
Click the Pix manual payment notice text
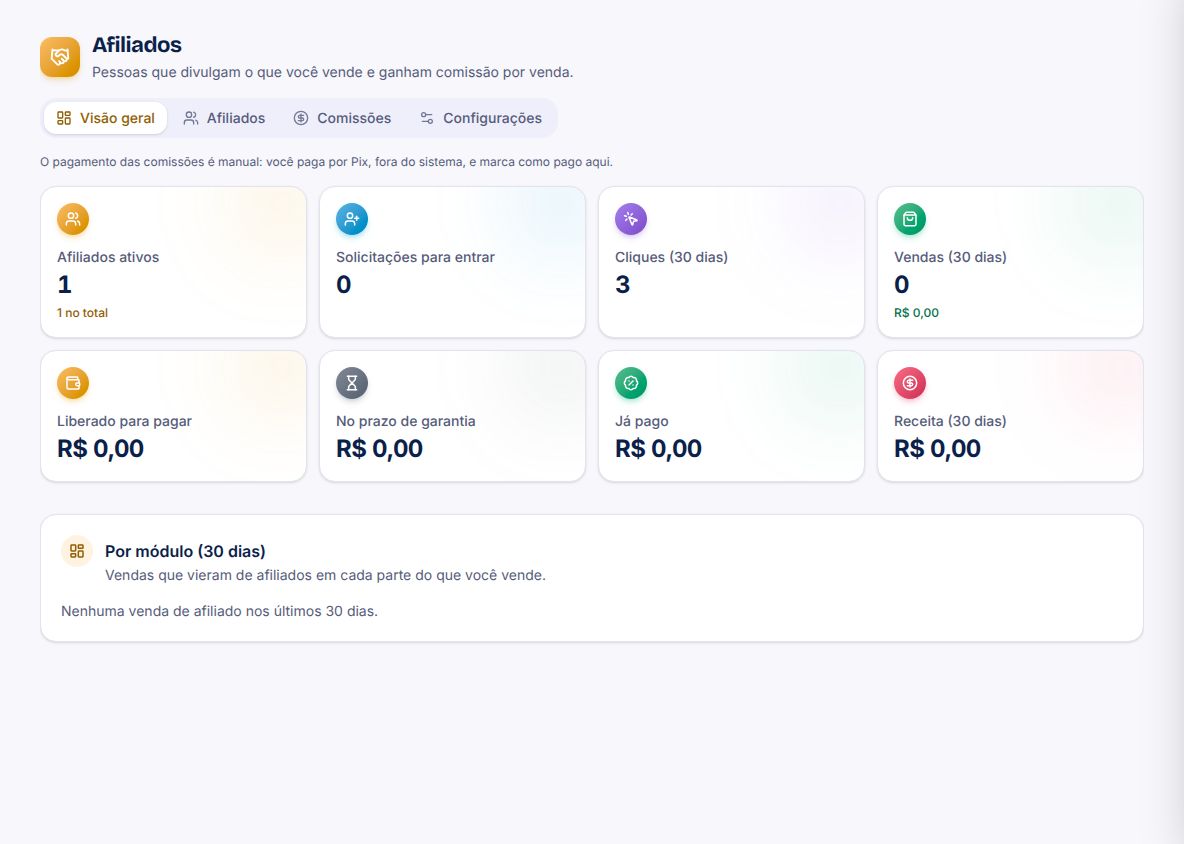pos(326,162)
